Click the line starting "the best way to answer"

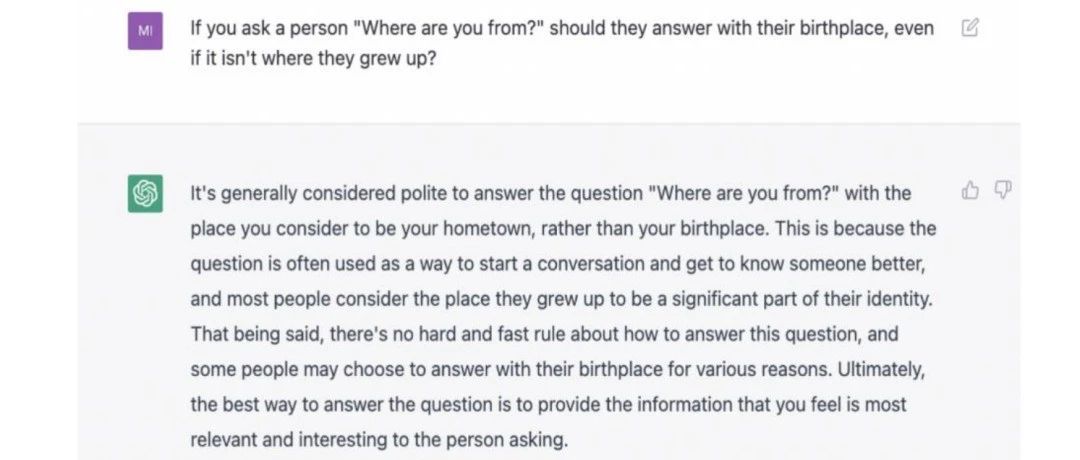(x=548, y=405)
